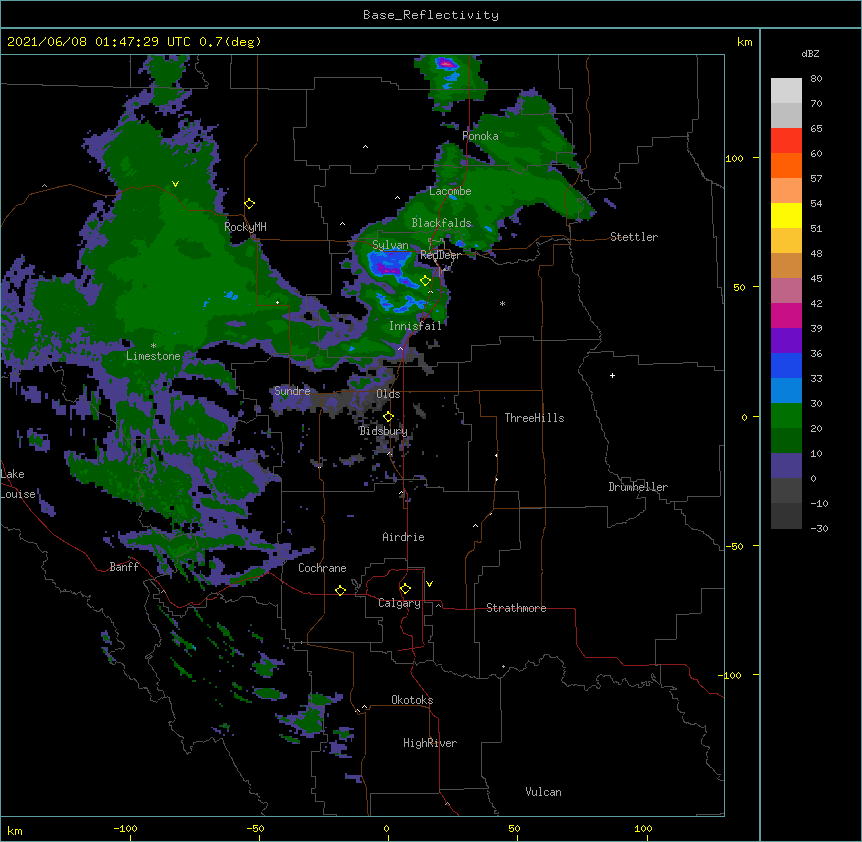Click the Blackfalds label
The height and width of the screenshot is (842, 862).
441,223
